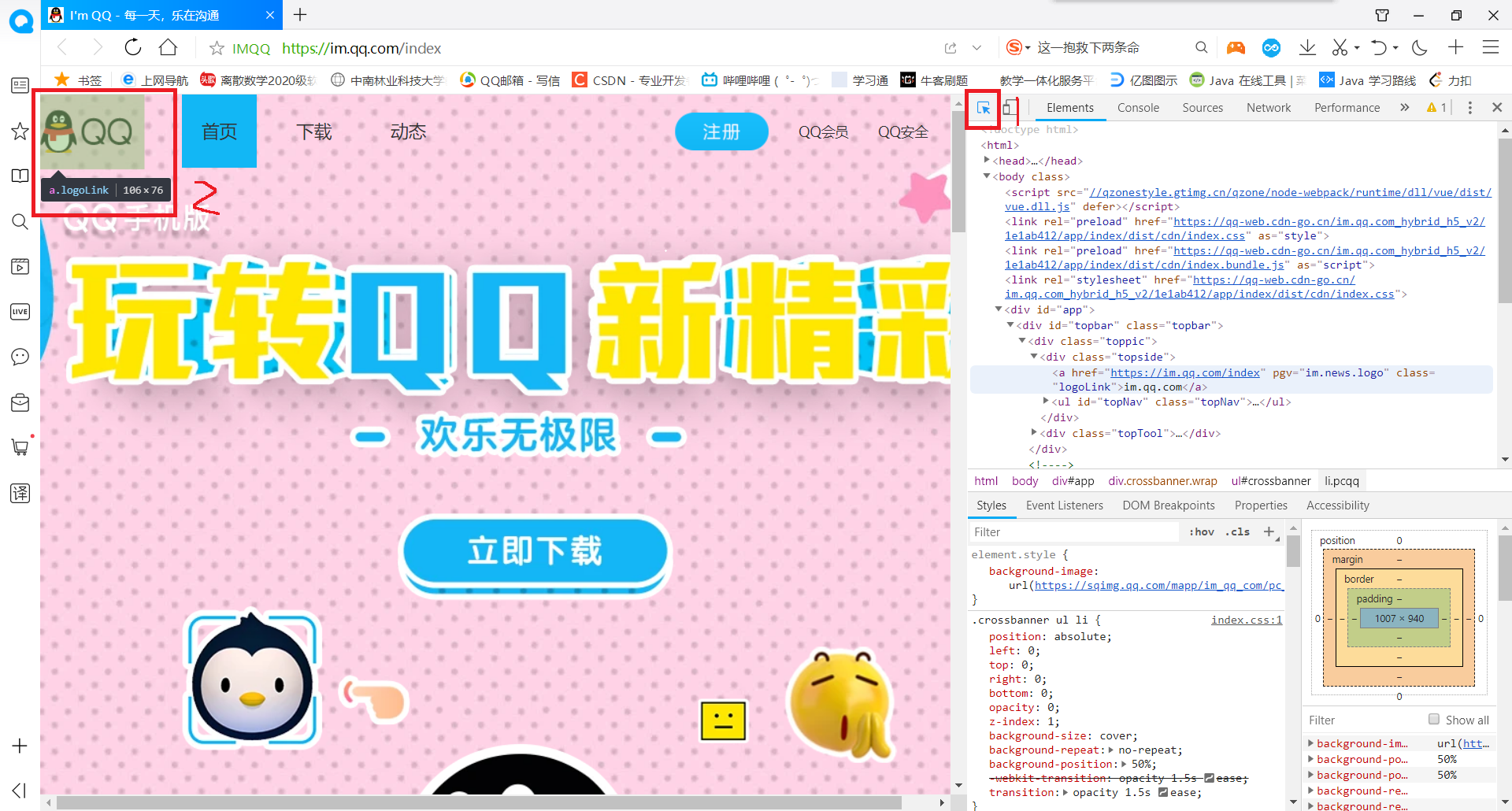This screenshot has width=1512, height=811.
Task: Open the Event Listeners tab
Action: (x=1064, y=505)
